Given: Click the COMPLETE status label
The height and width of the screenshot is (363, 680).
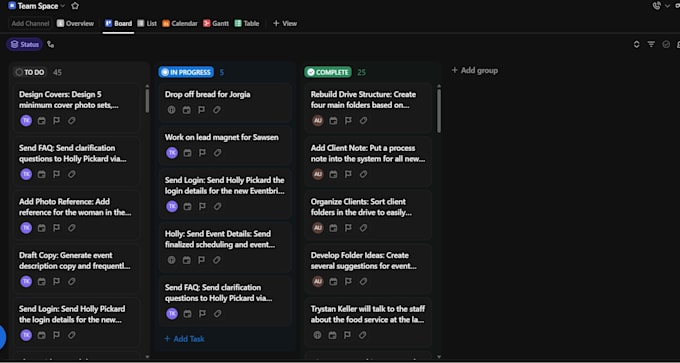Looking at the screenshot, I should (328, 72).
